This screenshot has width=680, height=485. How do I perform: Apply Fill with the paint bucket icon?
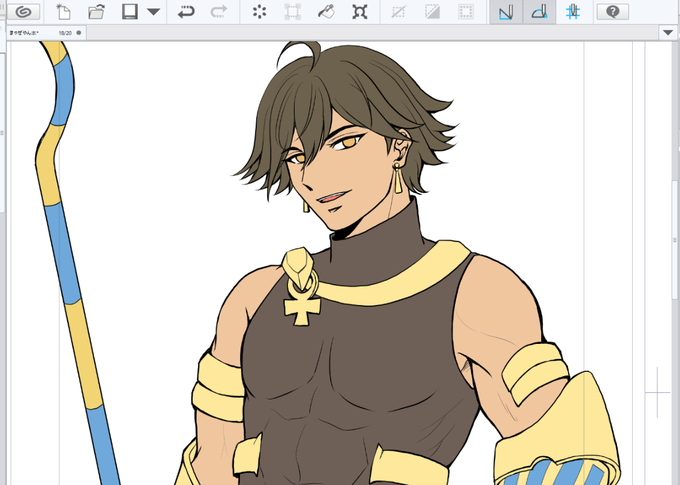tap(326, 12)
